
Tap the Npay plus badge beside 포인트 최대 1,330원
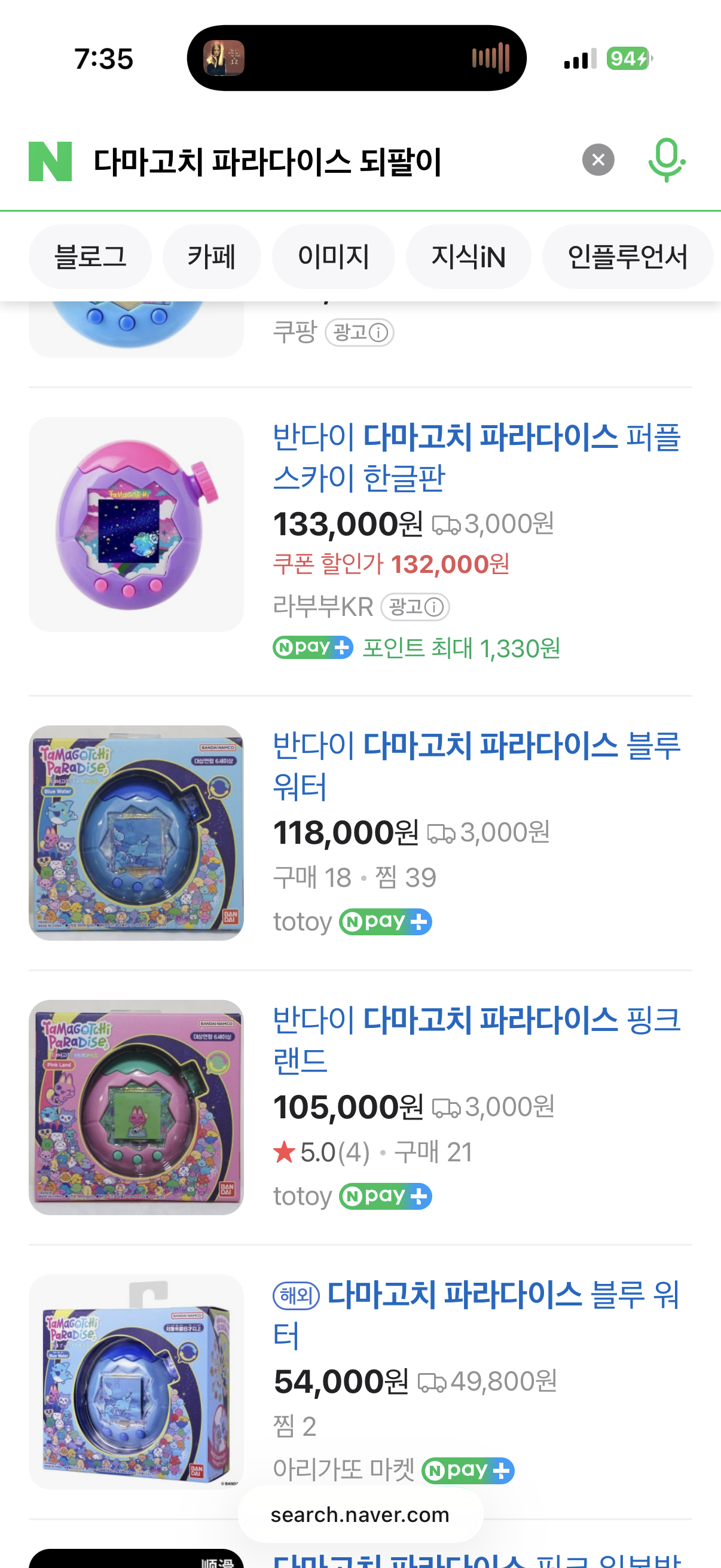(x=313, y=647)
